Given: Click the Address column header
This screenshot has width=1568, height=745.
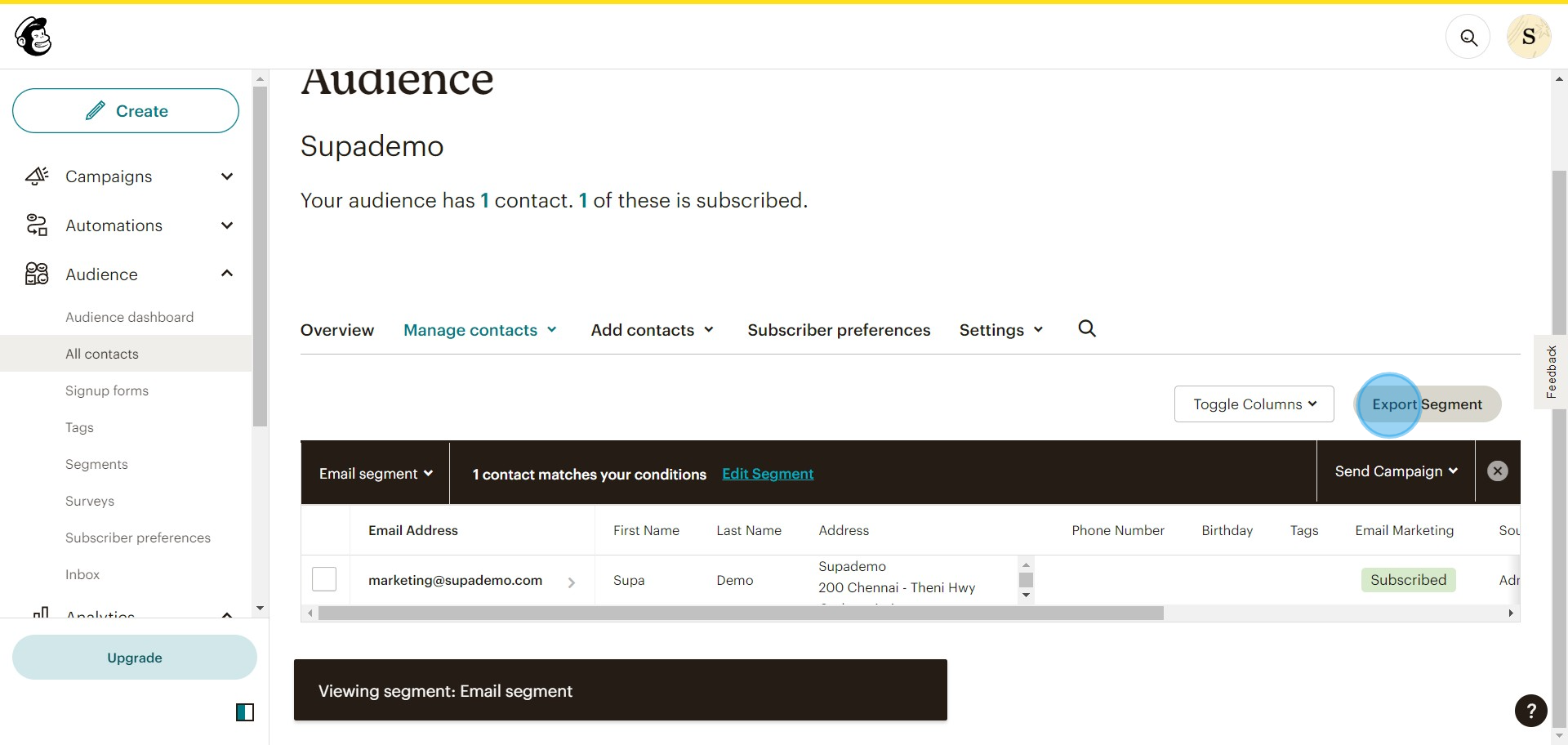Looking at the screenshot, I should 844,530.
